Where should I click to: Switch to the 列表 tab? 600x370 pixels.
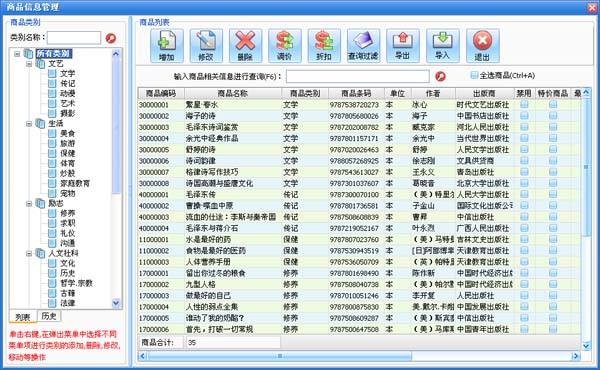click(x=23, y=317)
